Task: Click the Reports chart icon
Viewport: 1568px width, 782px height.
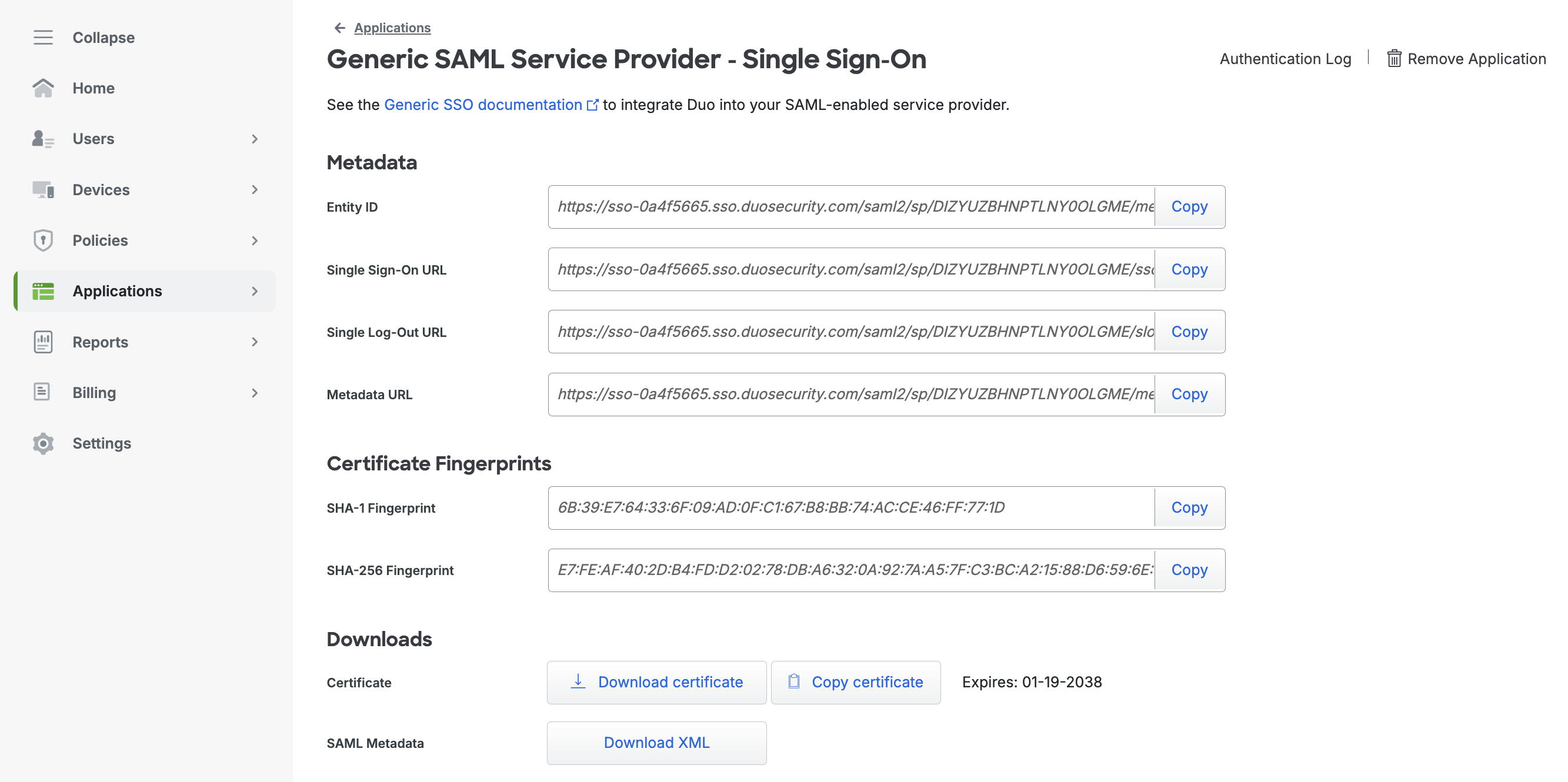Action: 42,342
